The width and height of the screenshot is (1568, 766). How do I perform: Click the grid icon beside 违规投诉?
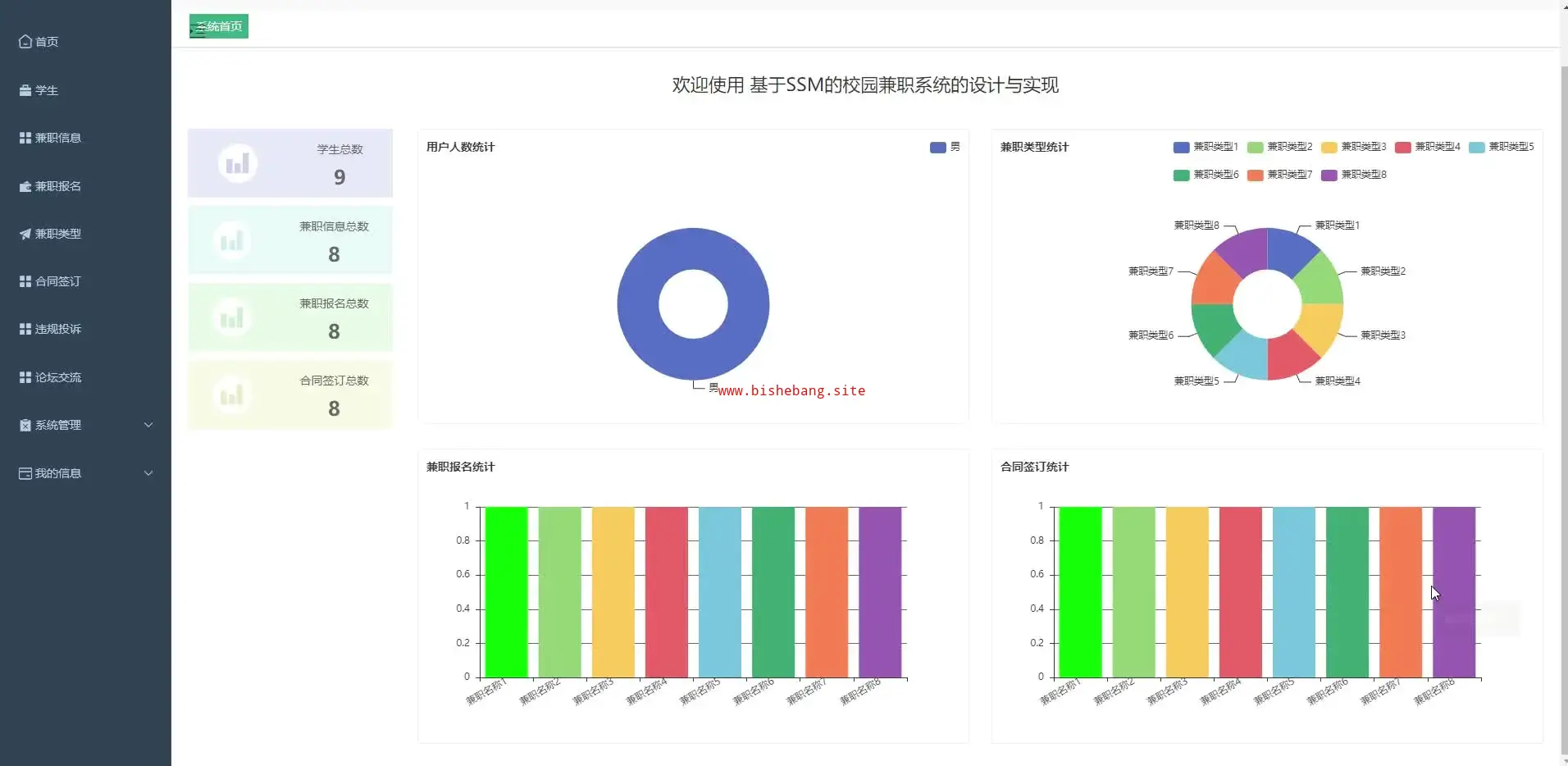[x=25, y=329]
